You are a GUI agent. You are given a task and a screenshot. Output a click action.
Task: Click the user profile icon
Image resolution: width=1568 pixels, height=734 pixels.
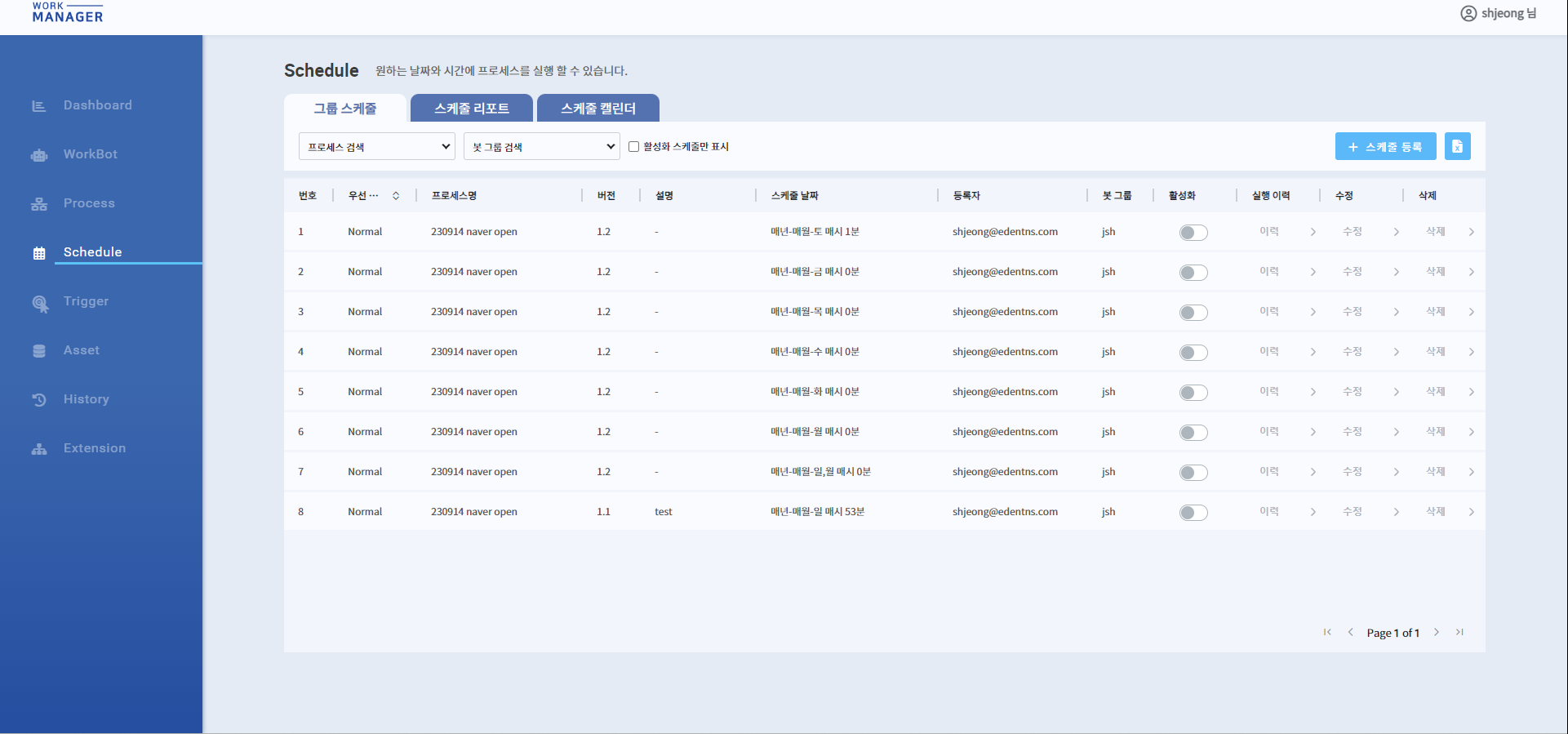(1468, 14)
